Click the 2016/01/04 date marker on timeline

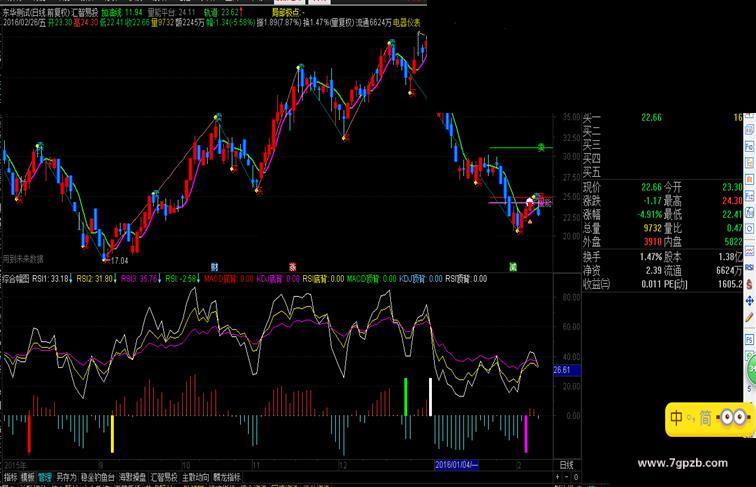point(456,465)
